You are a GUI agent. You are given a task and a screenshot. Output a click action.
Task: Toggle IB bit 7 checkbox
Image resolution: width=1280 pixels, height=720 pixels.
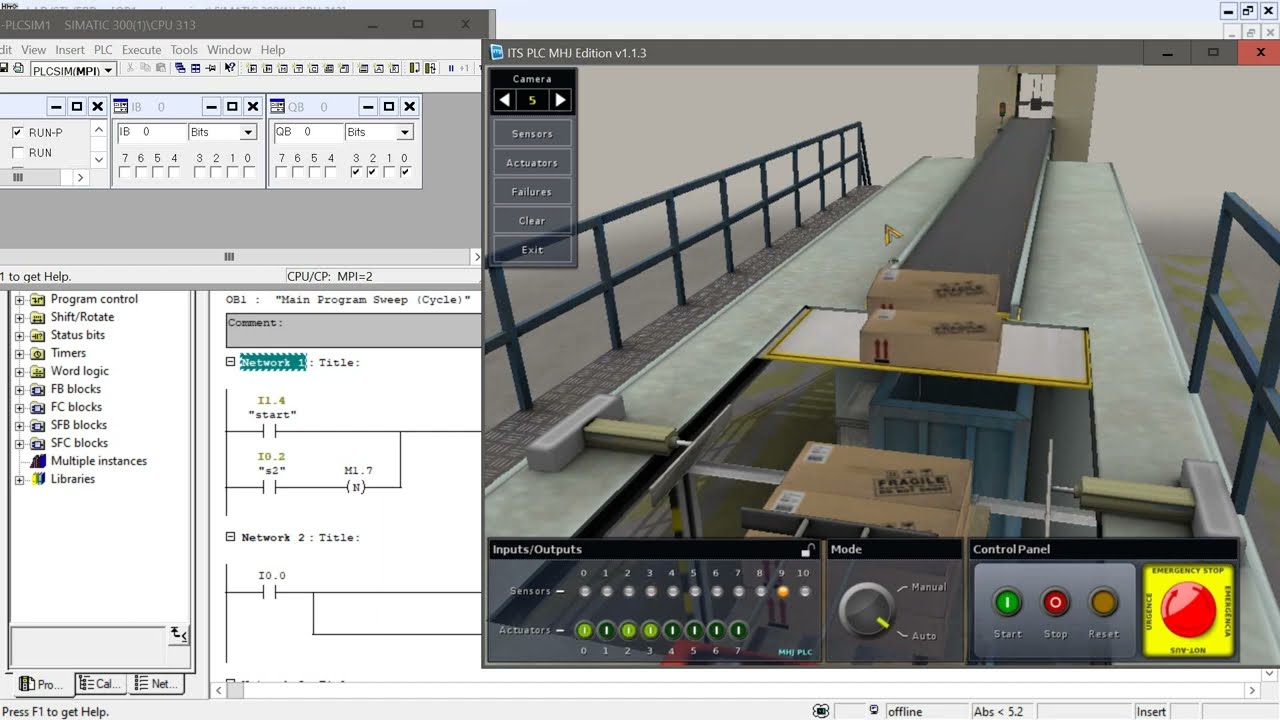click(x=125, y=172)
